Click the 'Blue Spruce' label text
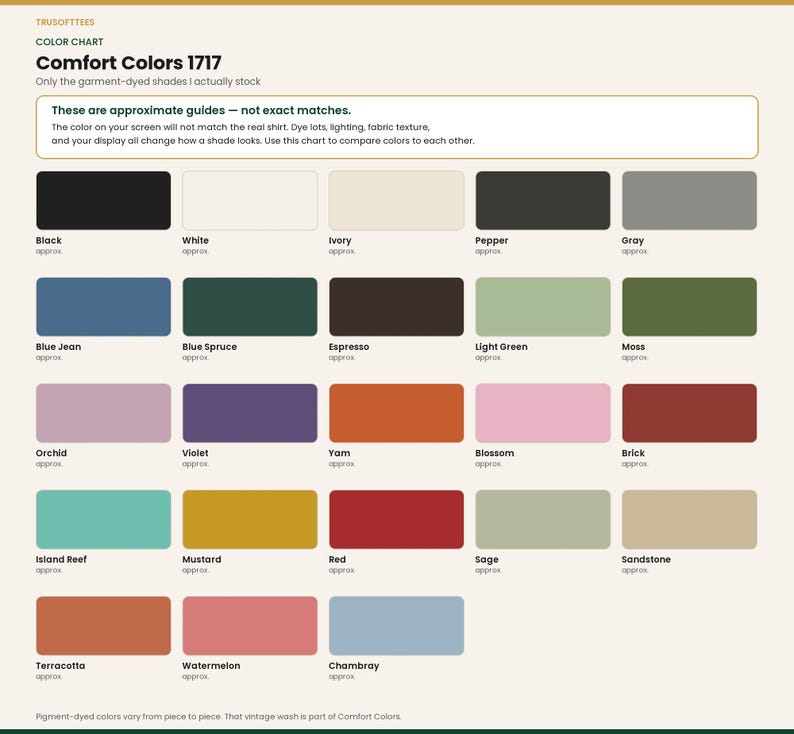Screen dimensions: 794x734 [x=210, y=347]
